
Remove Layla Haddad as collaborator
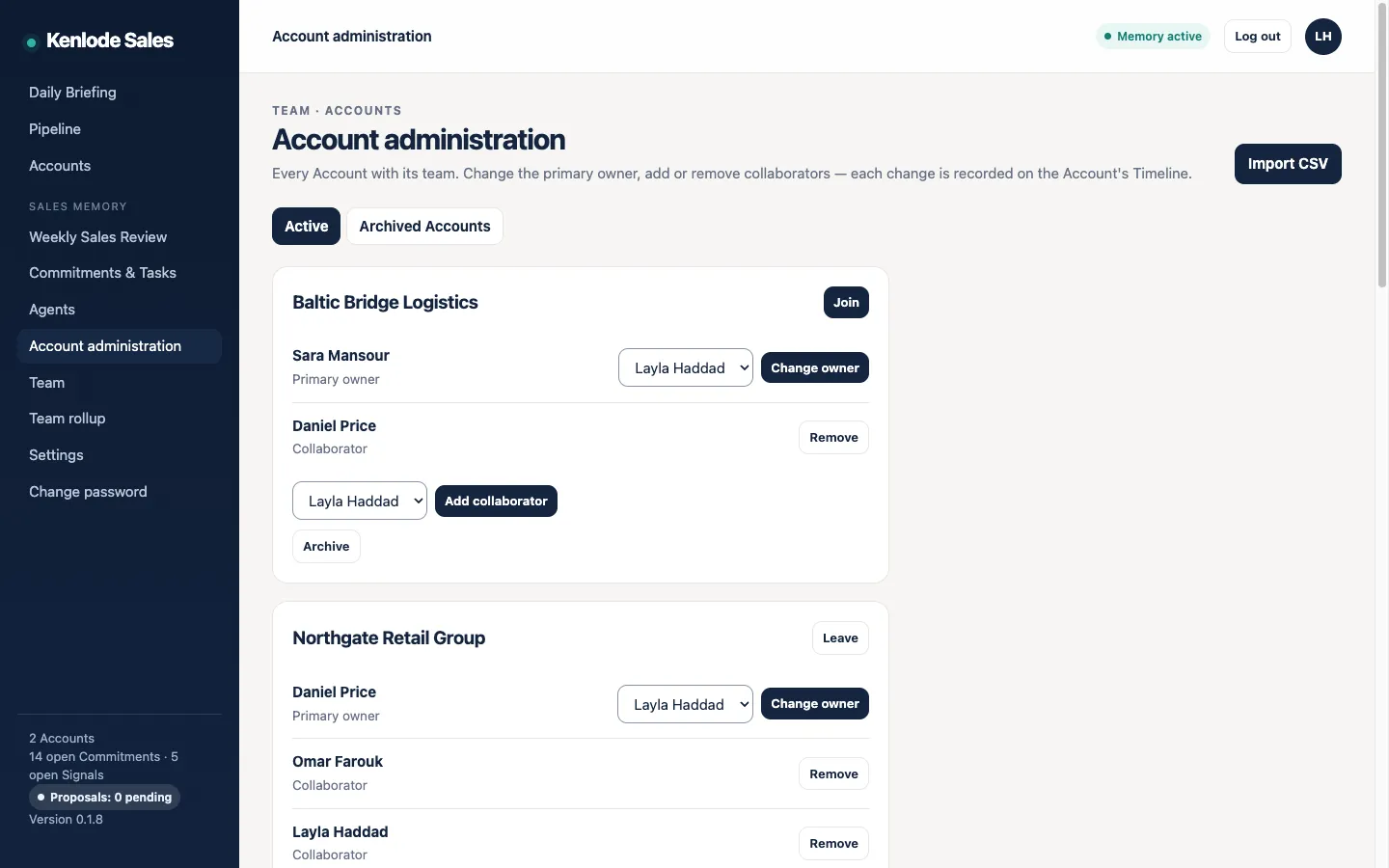833,844
